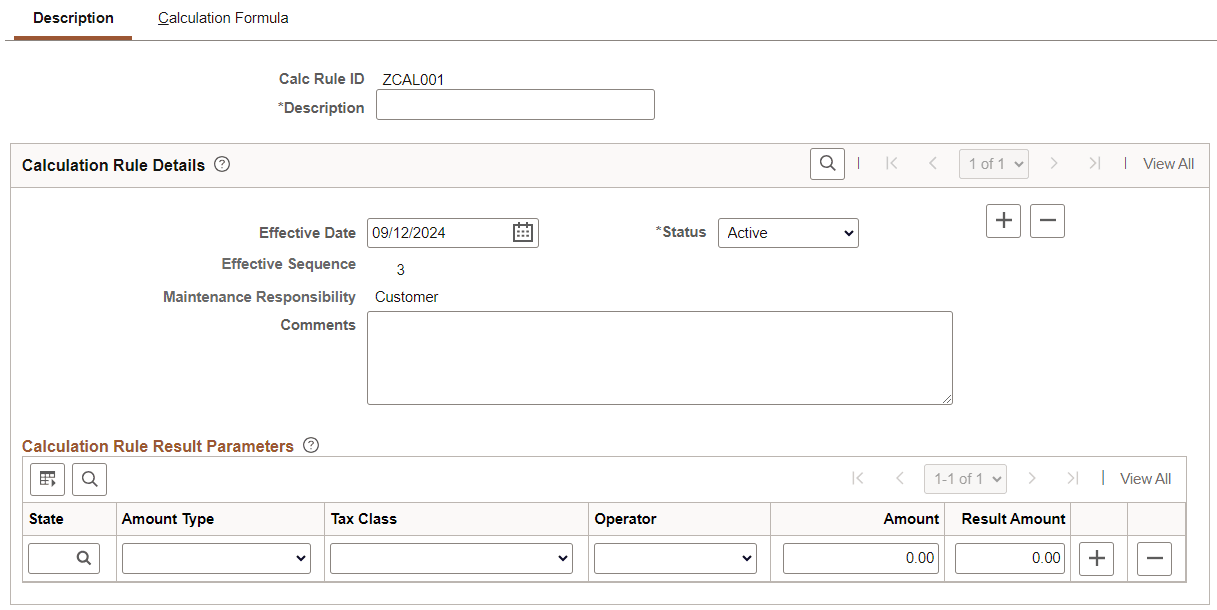This screenshot has height=610, width=1217.
Task: Click the search icon in Calculation Rule Details header
Action: pos(826,163)
